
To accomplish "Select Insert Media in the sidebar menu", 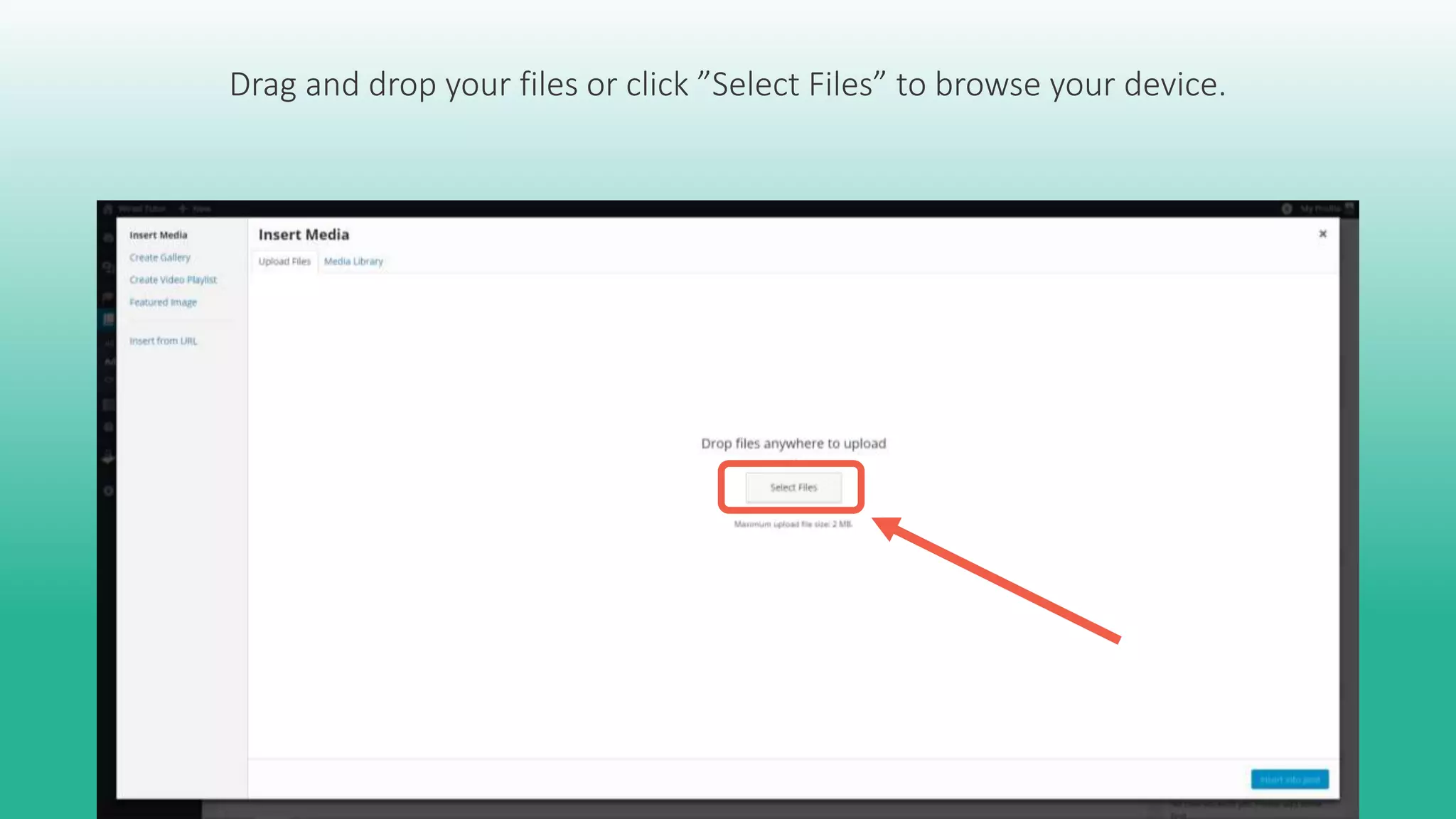I will 159,235.
